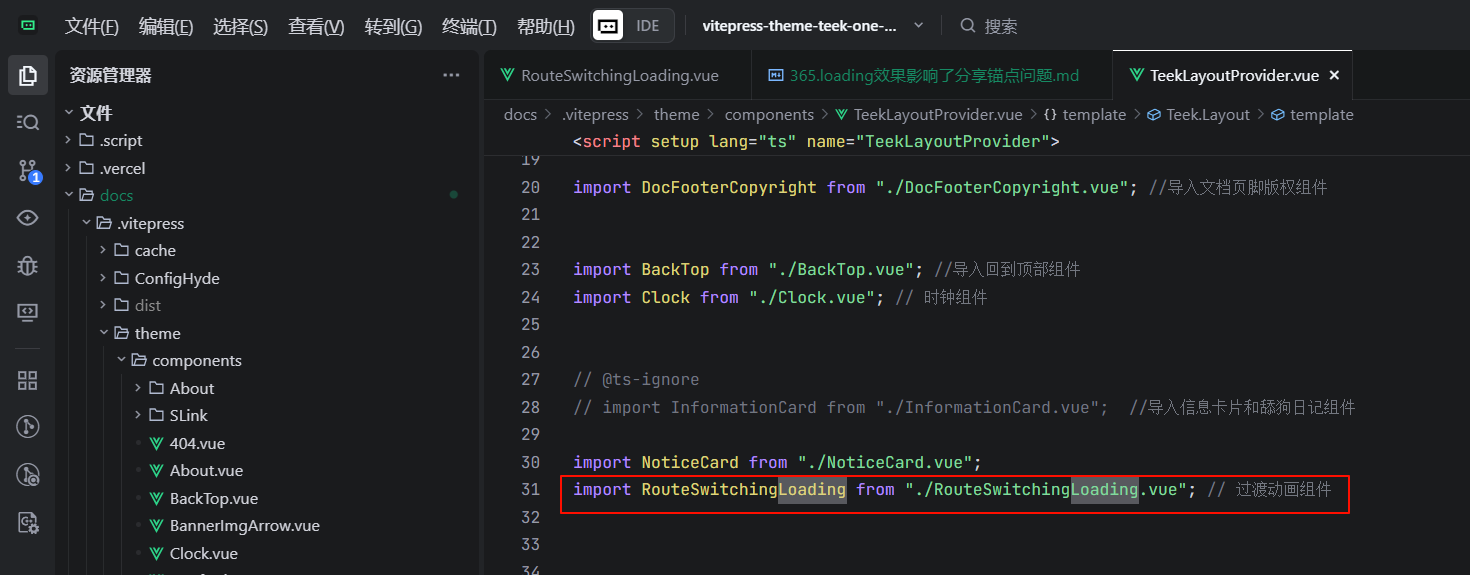Open the Search view in activity bar

click(28, 122)
